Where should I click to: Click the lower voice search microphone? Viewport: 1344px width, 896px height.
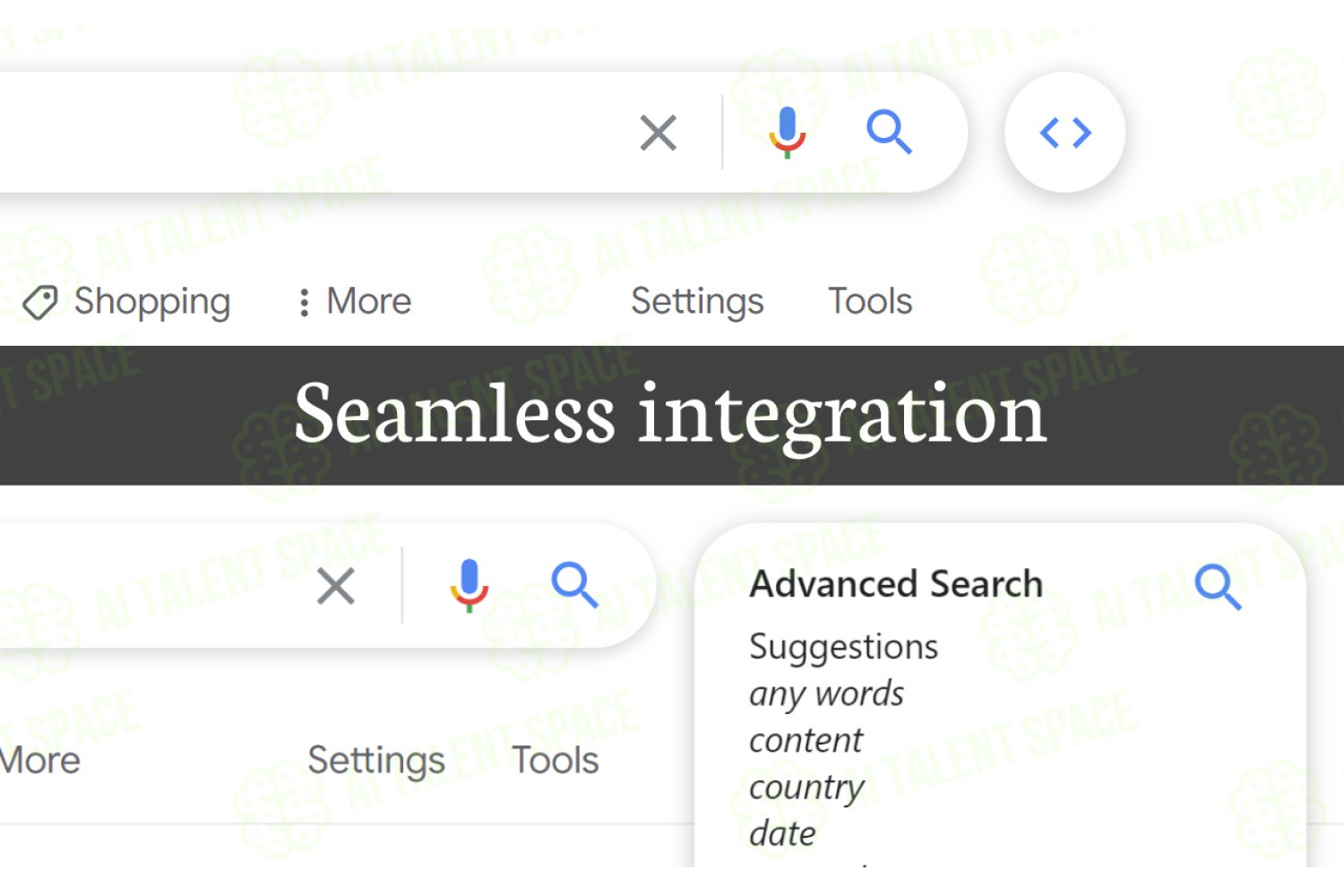coord(469,586)
